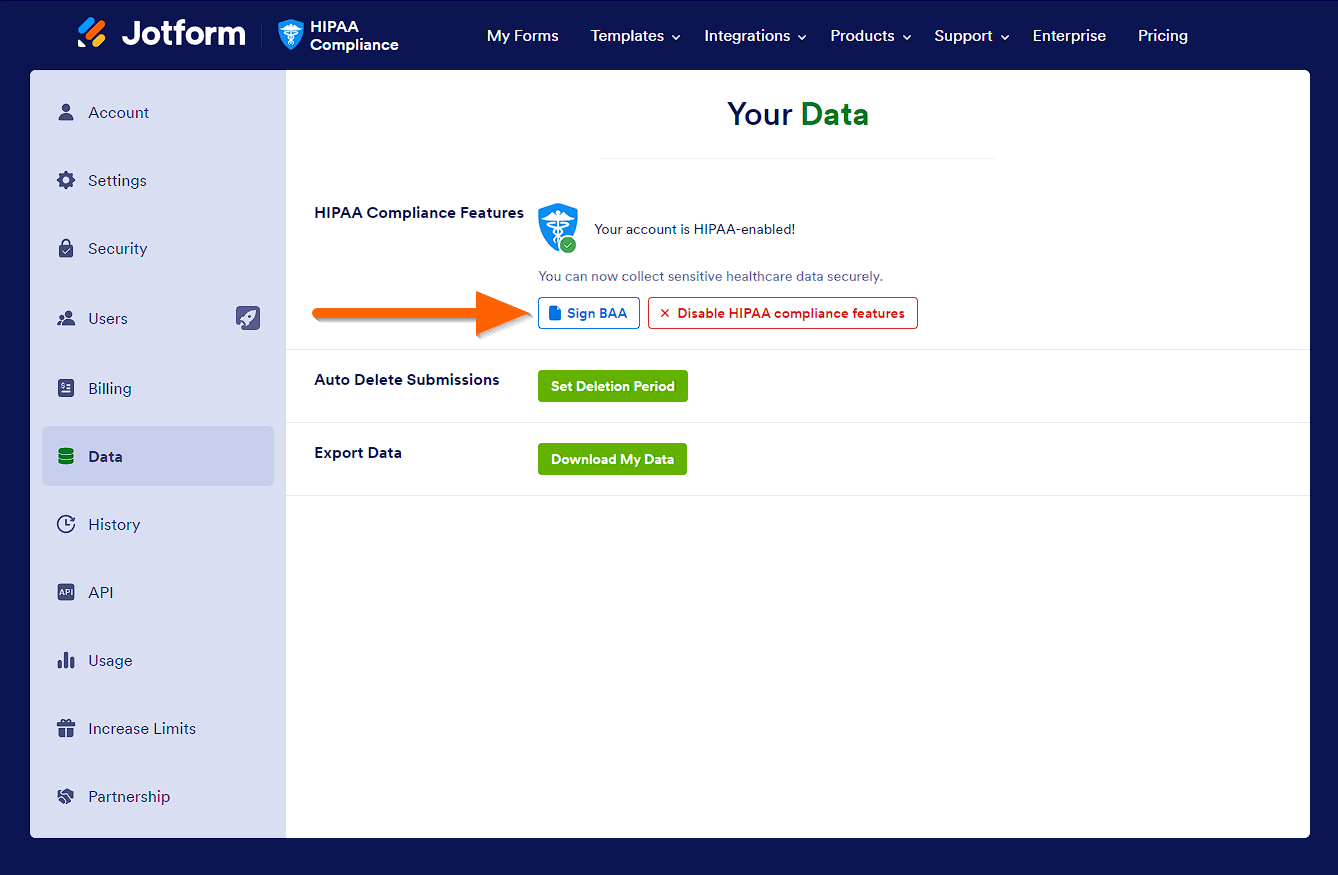Click 'You can now collect sensitive healthcare data securely.' text

(711, 276)
